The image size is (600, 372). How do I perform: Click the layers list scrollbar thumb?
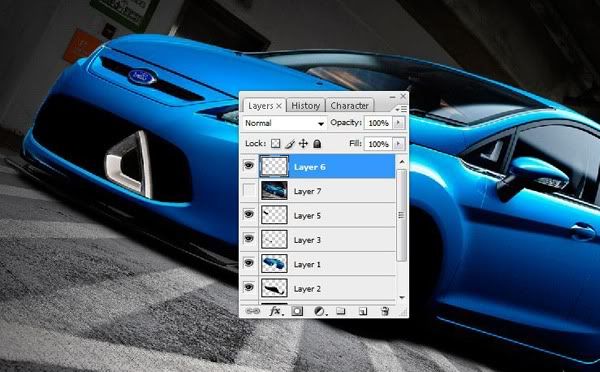click(x=401, y=215)
